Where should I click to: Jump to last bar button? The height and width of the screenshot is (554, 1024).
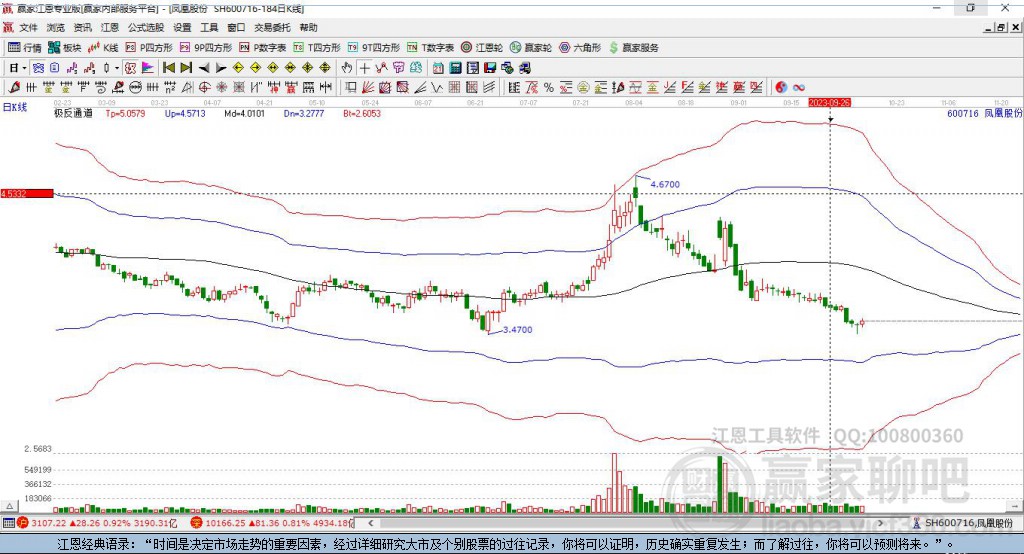[186, 68]
